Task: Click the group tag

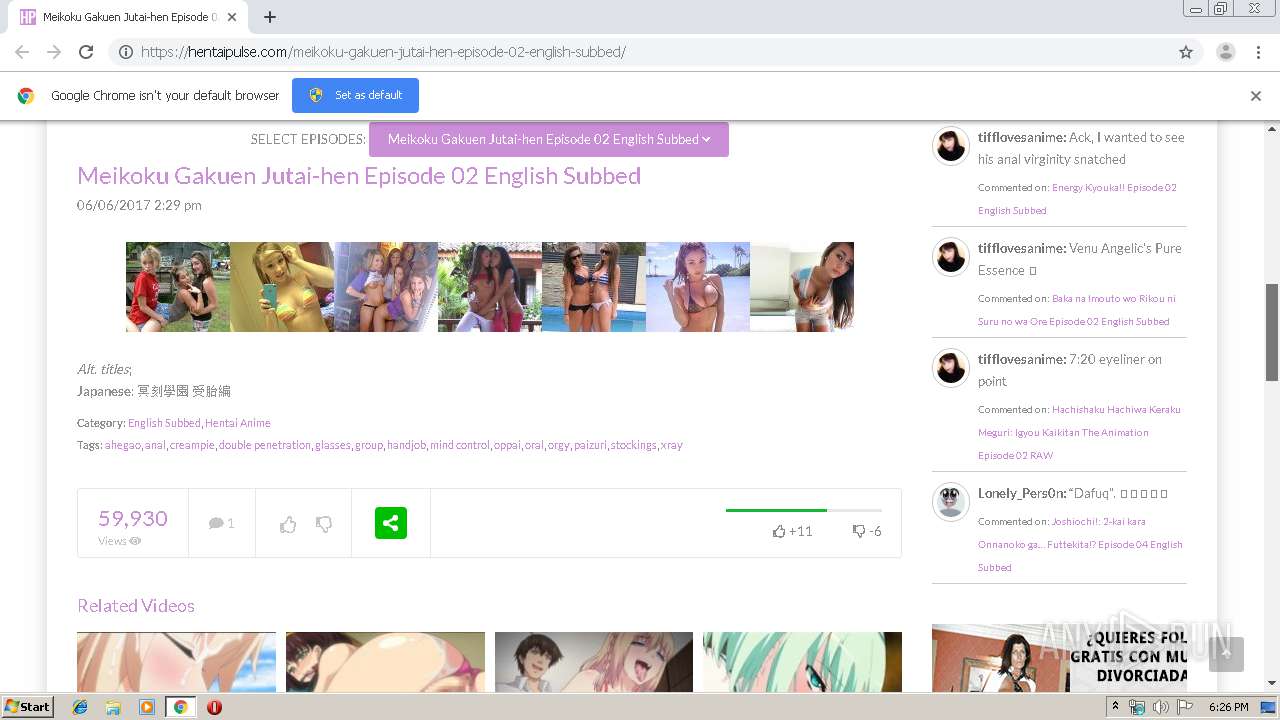Action: 369,445
